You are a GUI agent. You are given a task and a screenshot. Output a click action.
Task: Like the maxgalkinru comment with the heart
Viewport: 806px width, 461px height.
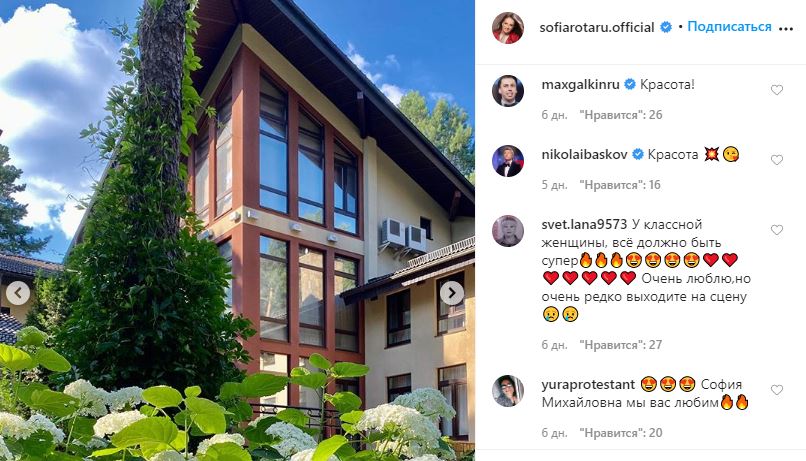777,90
